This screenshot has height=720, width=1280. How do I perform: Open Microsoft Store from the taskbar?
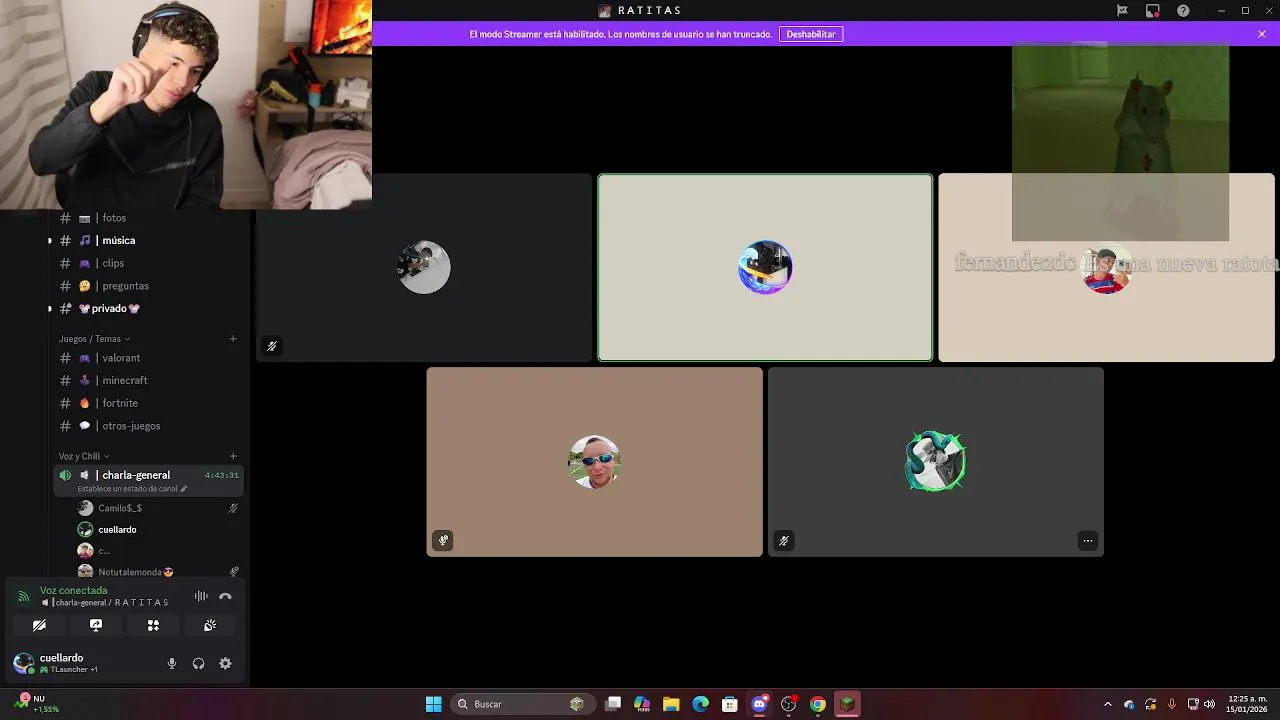click(x=730, y=704)
